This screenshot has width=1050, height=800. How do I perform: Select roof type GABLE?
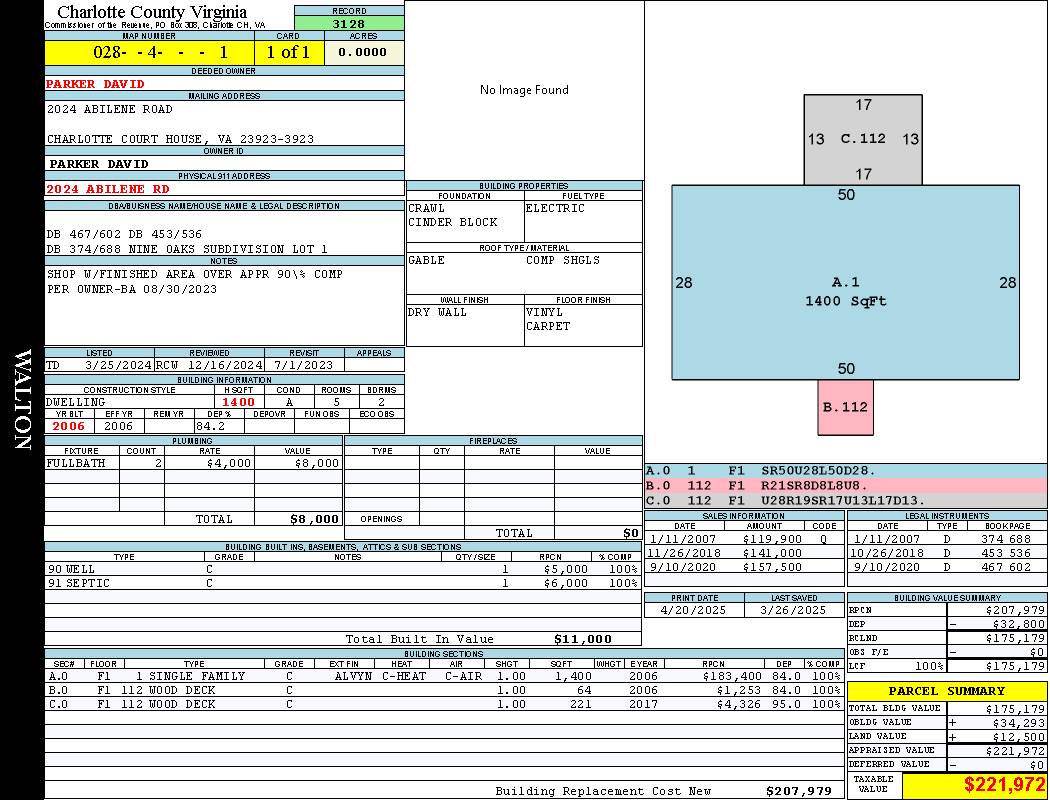(427, 260)
